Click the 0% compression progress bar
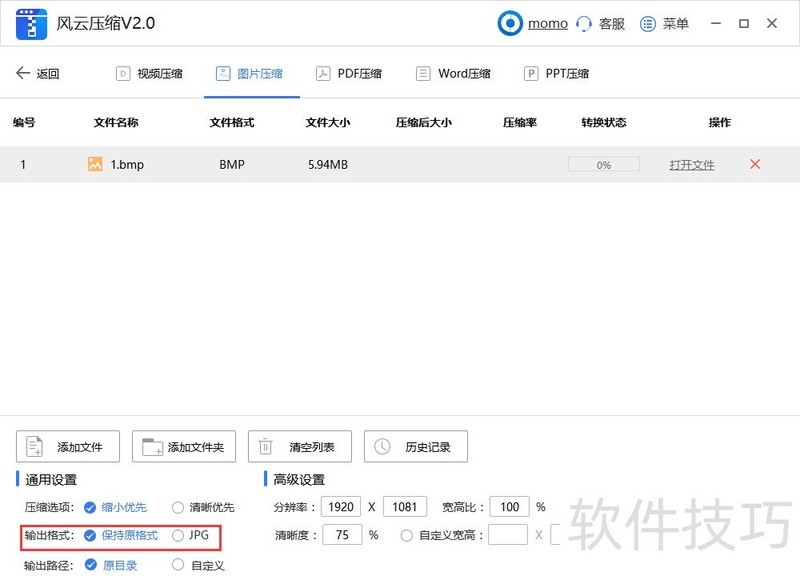This screenshot has width=800, height=584. click(603, 164)
